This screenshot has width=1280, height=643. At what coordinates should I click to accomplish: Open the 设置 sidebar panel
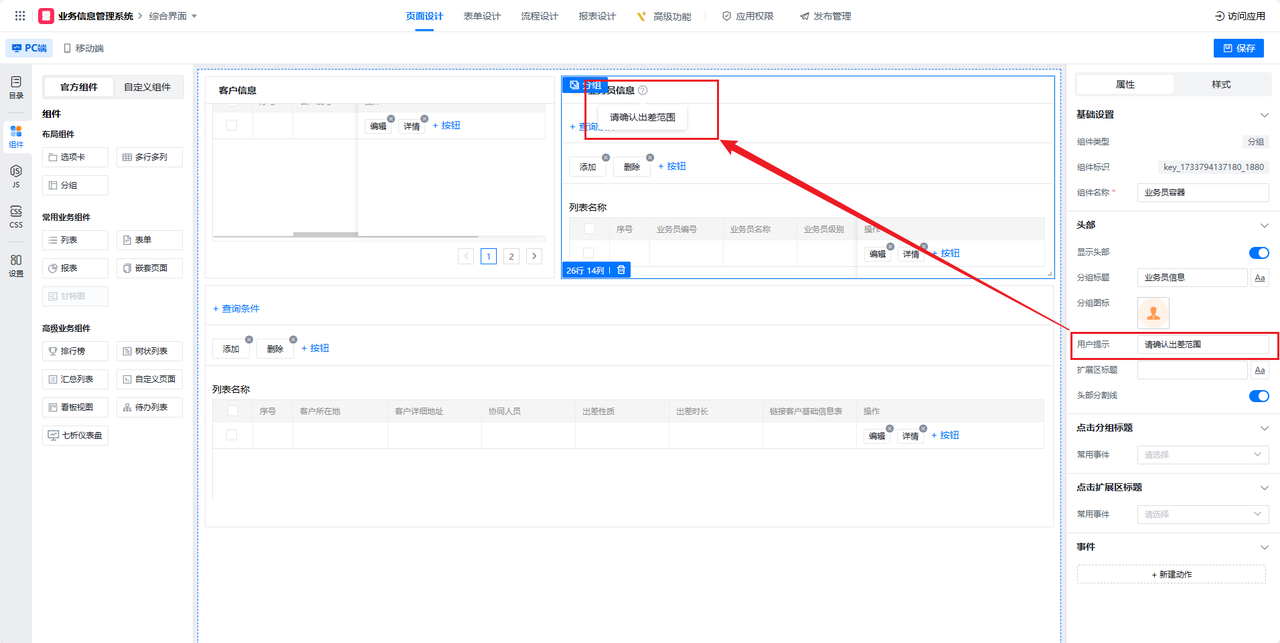pyautogui.click(x=16, y=265)
